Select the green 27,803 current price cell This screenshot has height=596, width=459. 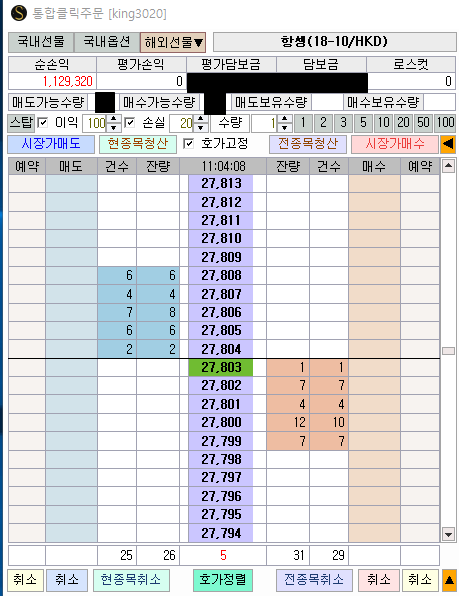(221, 368)
